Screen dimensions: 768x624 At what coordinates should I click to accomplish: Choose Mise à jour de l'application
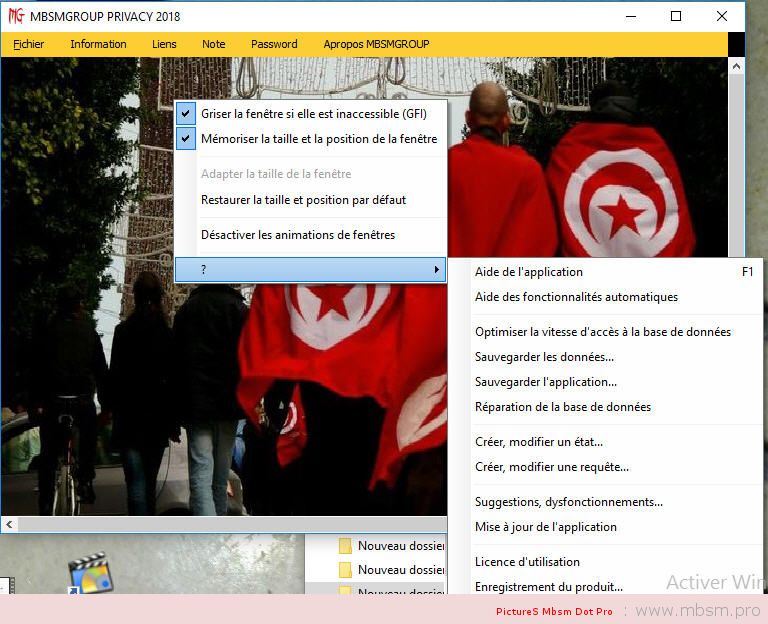click(546, 527)
